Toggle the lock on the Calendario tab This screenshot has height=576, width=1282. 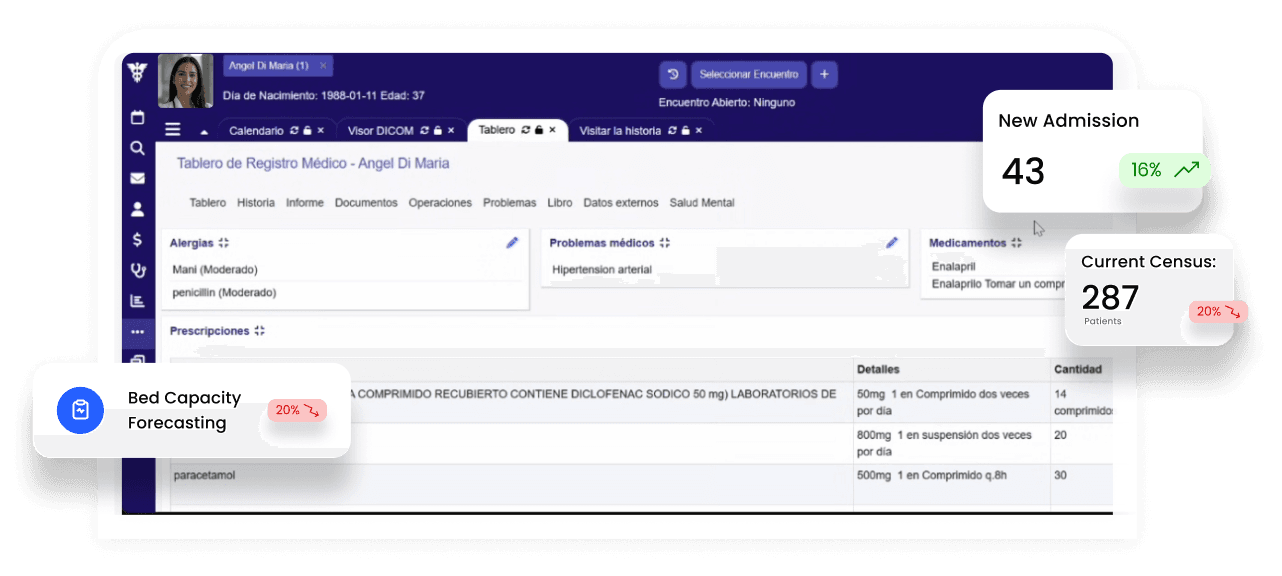pos(306,130)
